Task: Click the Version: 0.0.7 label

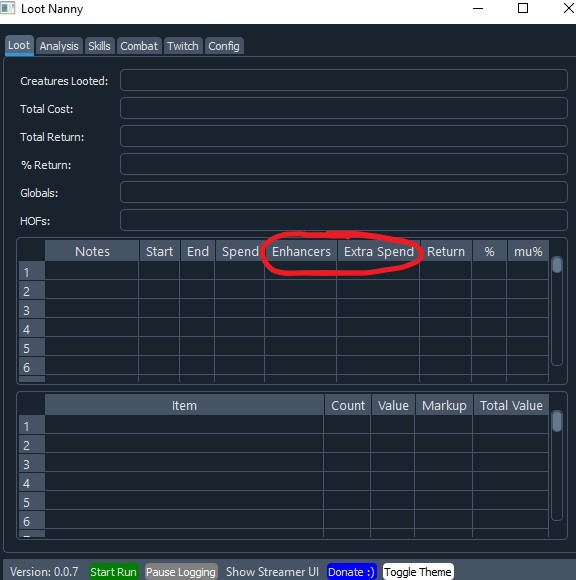Action: coord(44,571)
